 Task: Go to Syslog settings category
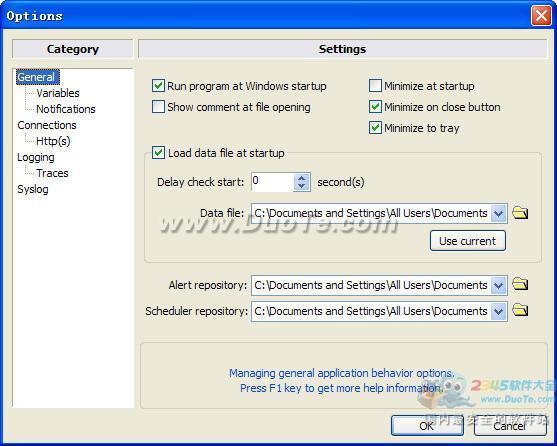click(x=33, y=189)
